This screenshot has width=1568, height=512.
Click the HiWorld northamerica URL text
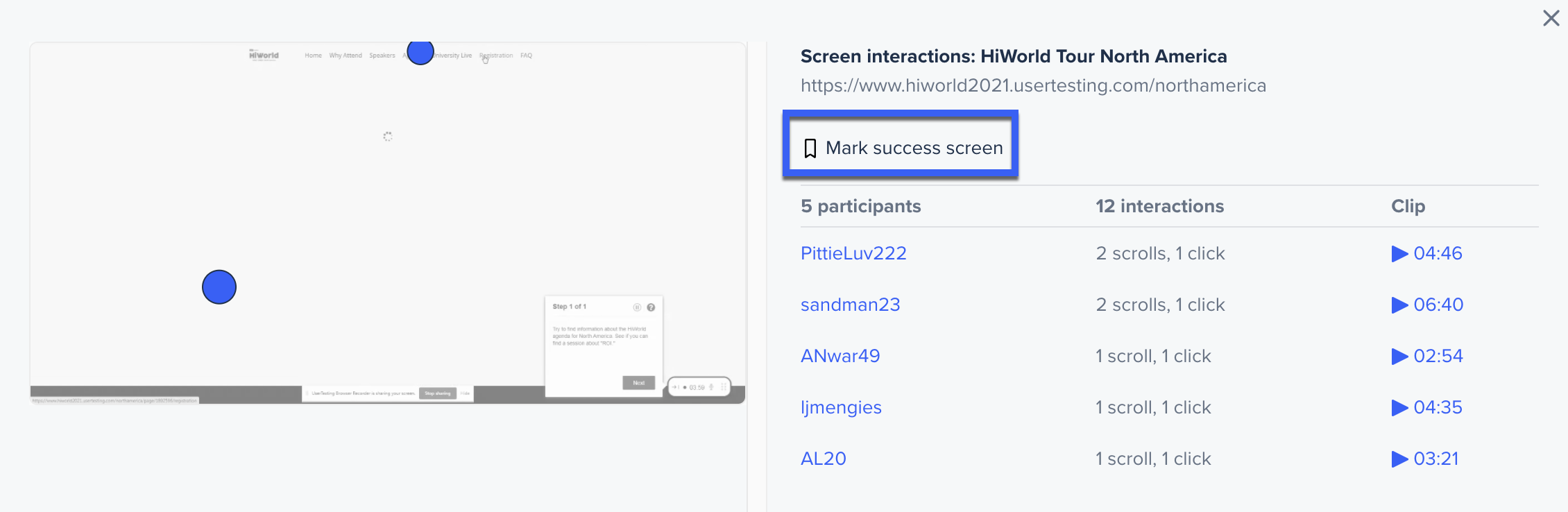point(1033,86)
